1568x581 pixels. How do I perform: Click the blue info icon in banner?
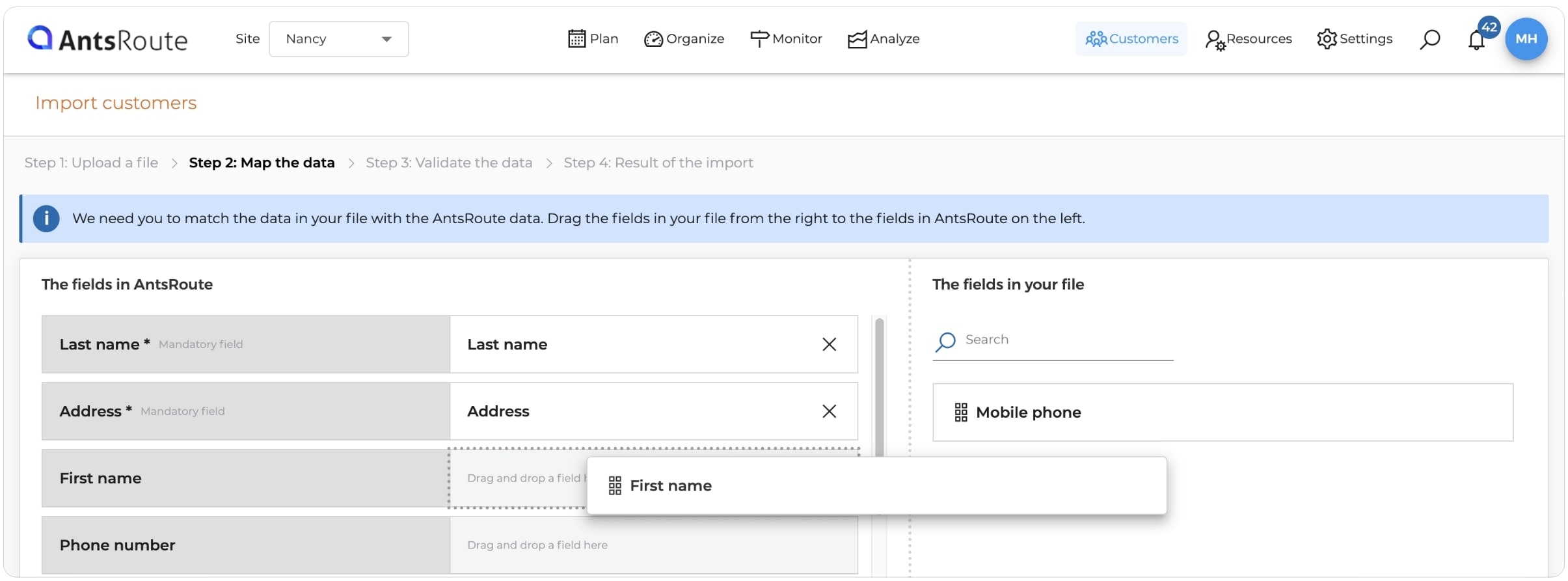46,219
